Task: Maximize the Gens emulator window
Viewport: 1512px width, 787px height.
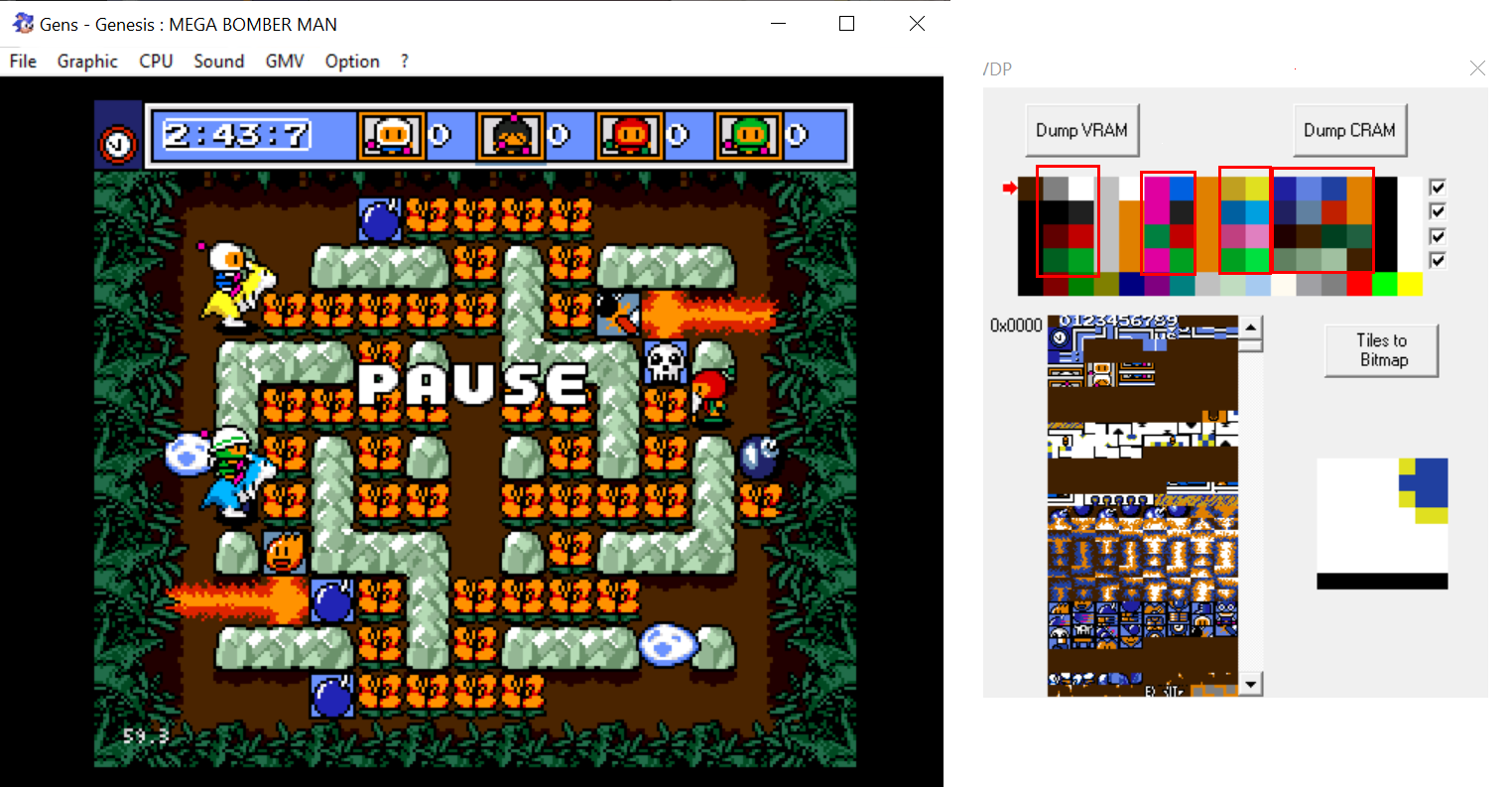Action: (x=846, y=24)
